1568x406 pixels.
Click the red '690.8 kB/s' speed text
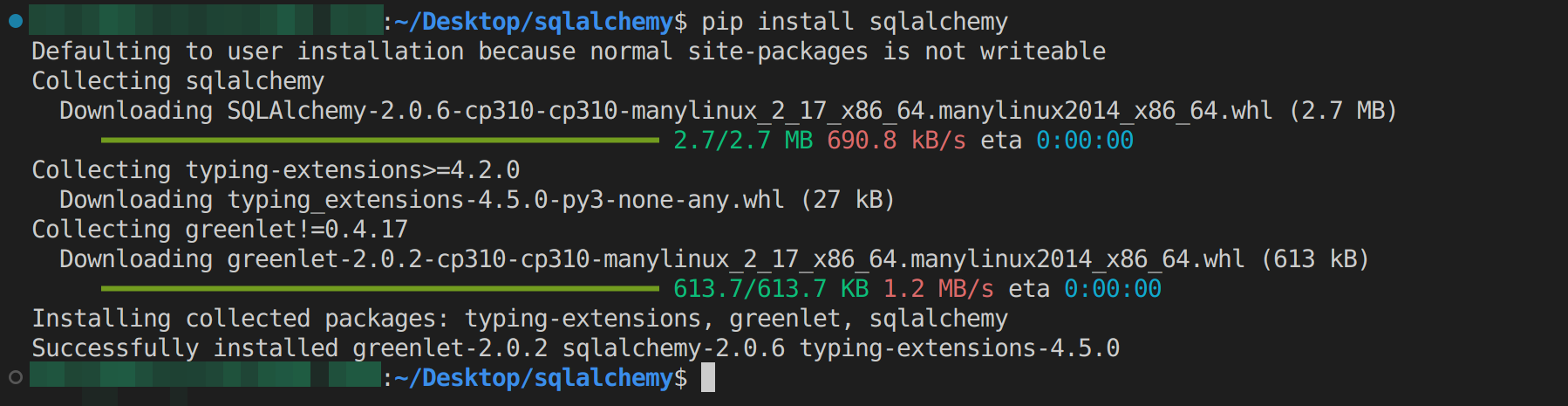[x=896, y=141]
